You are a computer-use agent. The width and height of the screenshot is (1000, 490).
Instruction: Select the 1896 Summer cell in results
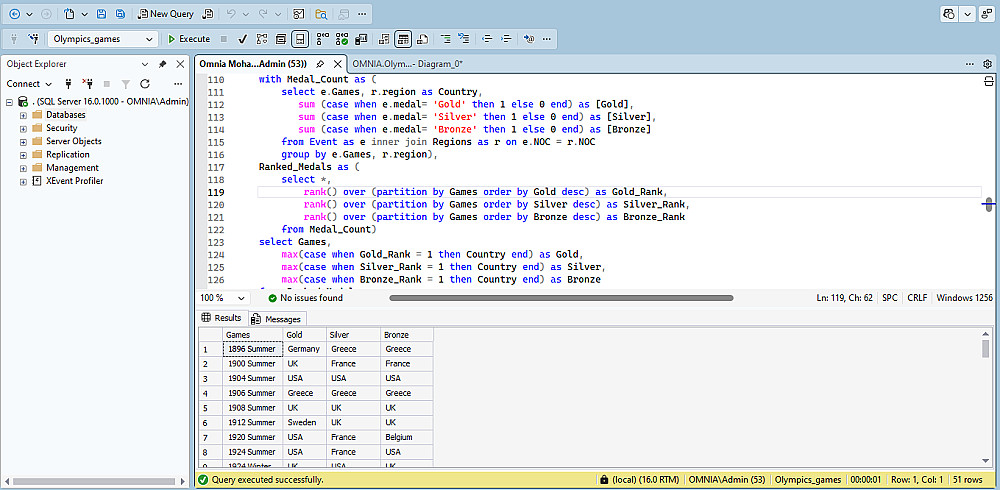click(x=253, y=349)
